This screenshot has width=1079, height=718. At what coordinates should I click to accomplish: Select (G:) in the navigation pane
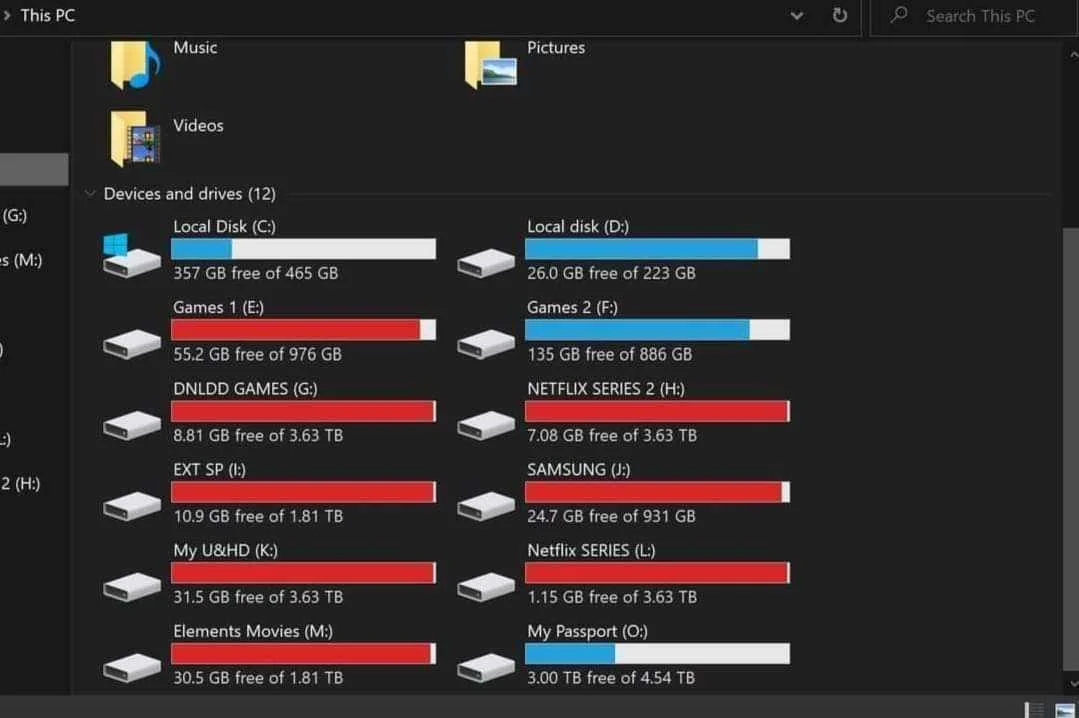(14, 215)
